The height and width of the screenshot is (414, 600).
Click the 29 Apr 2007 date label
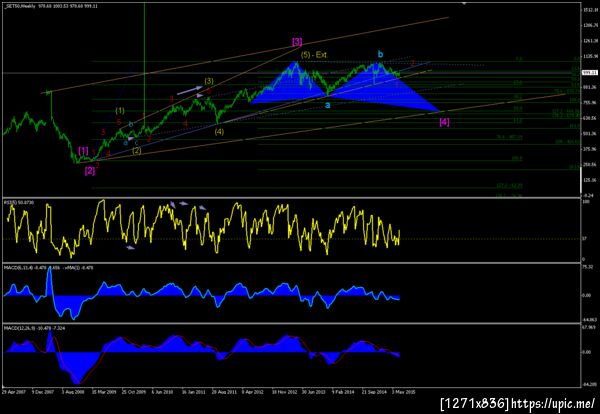coord(13,391)
